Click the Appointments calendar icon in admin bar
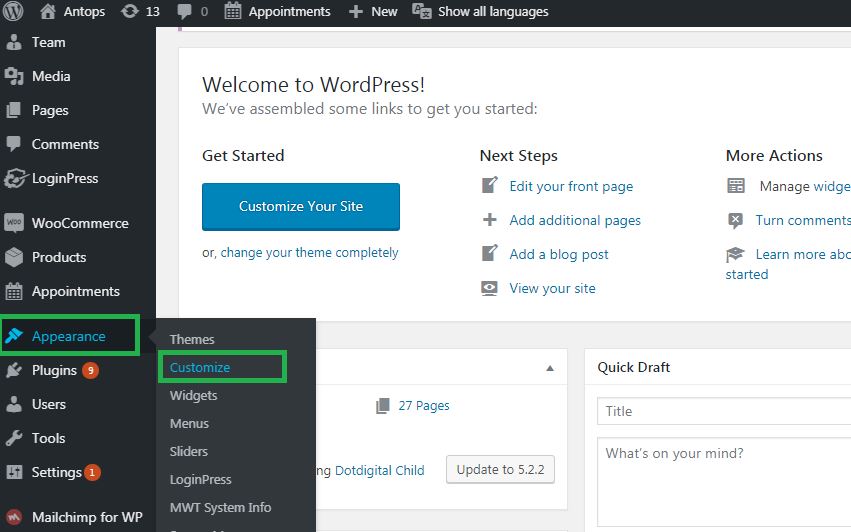Viewport: 851px width, 532px height. tap(233, 11)
